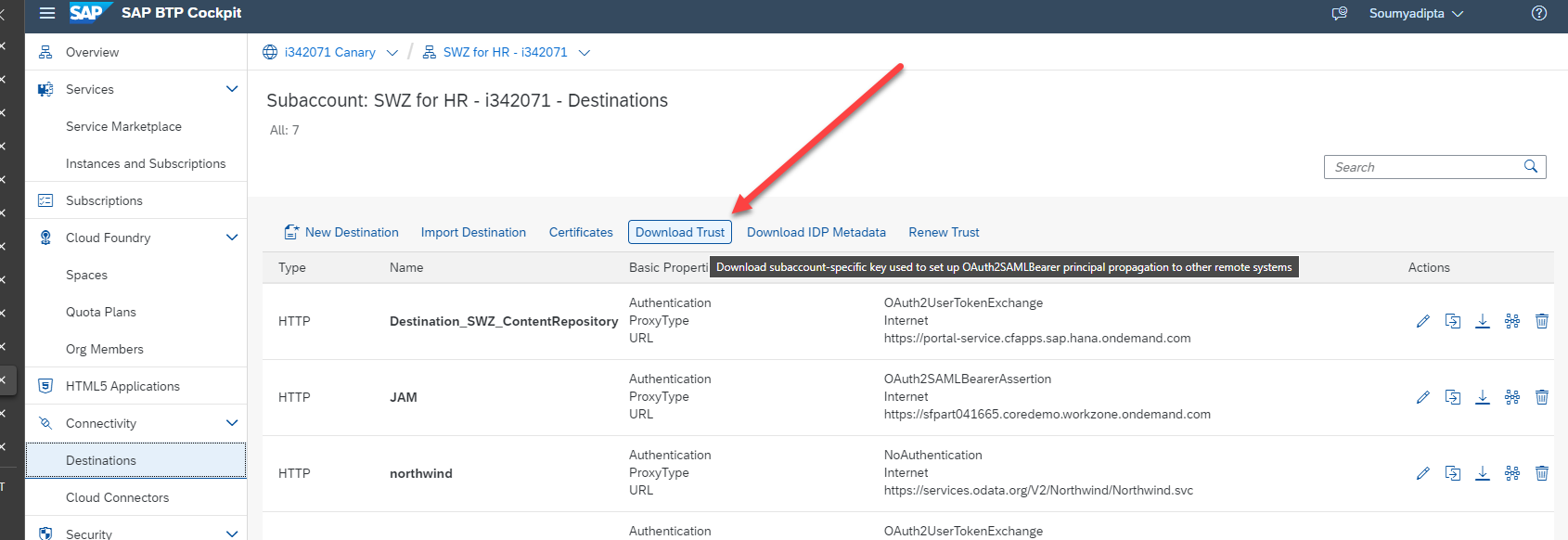Click the Import Destination button
Screen dimensions: 1568x540
473,232
